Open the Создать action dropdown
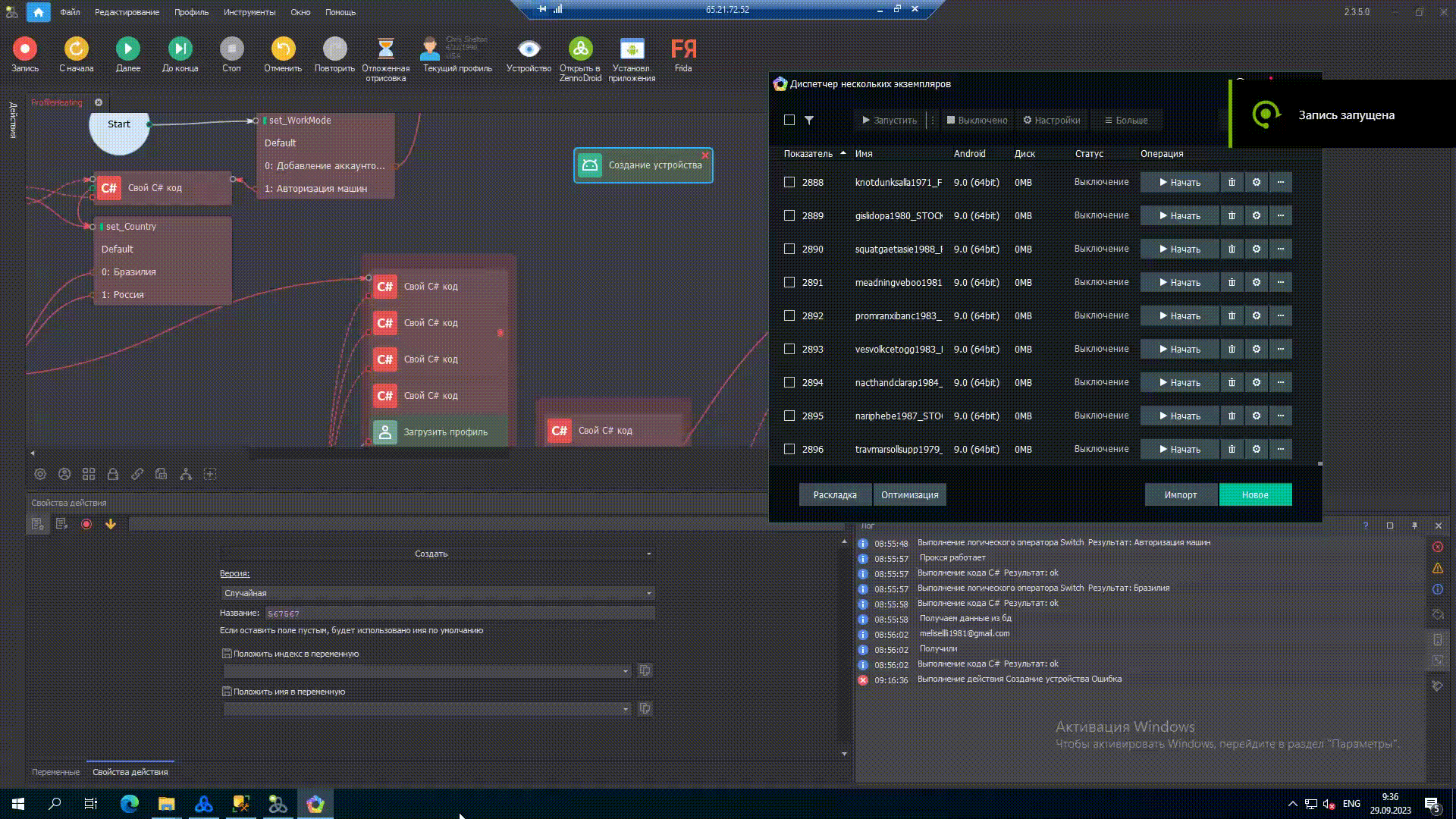The height and width of the screenshot is (819, 1456). [437, 554]
